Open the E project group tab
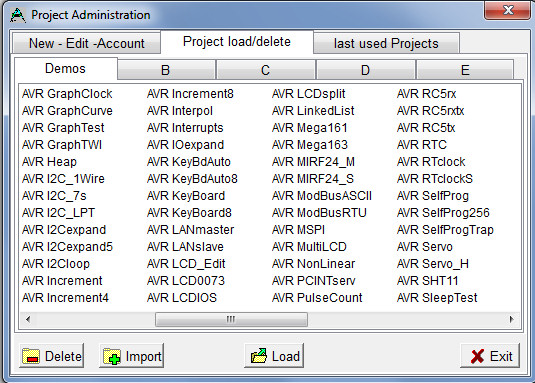Image resolution: width=535 pixels, height=383 pixels. click(465, 70)
